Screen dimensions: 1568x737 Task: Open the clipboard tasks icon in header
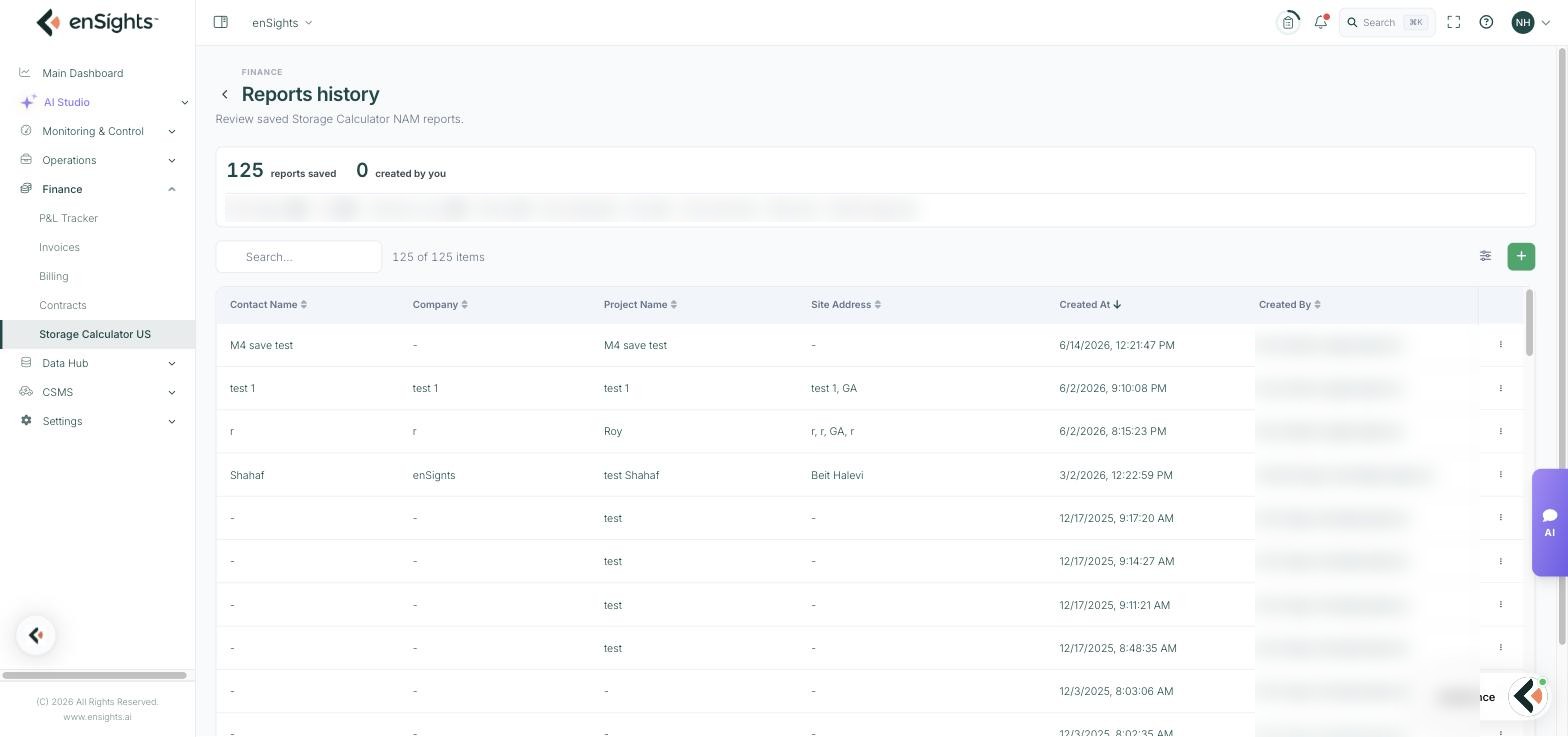click(1288, 22)
